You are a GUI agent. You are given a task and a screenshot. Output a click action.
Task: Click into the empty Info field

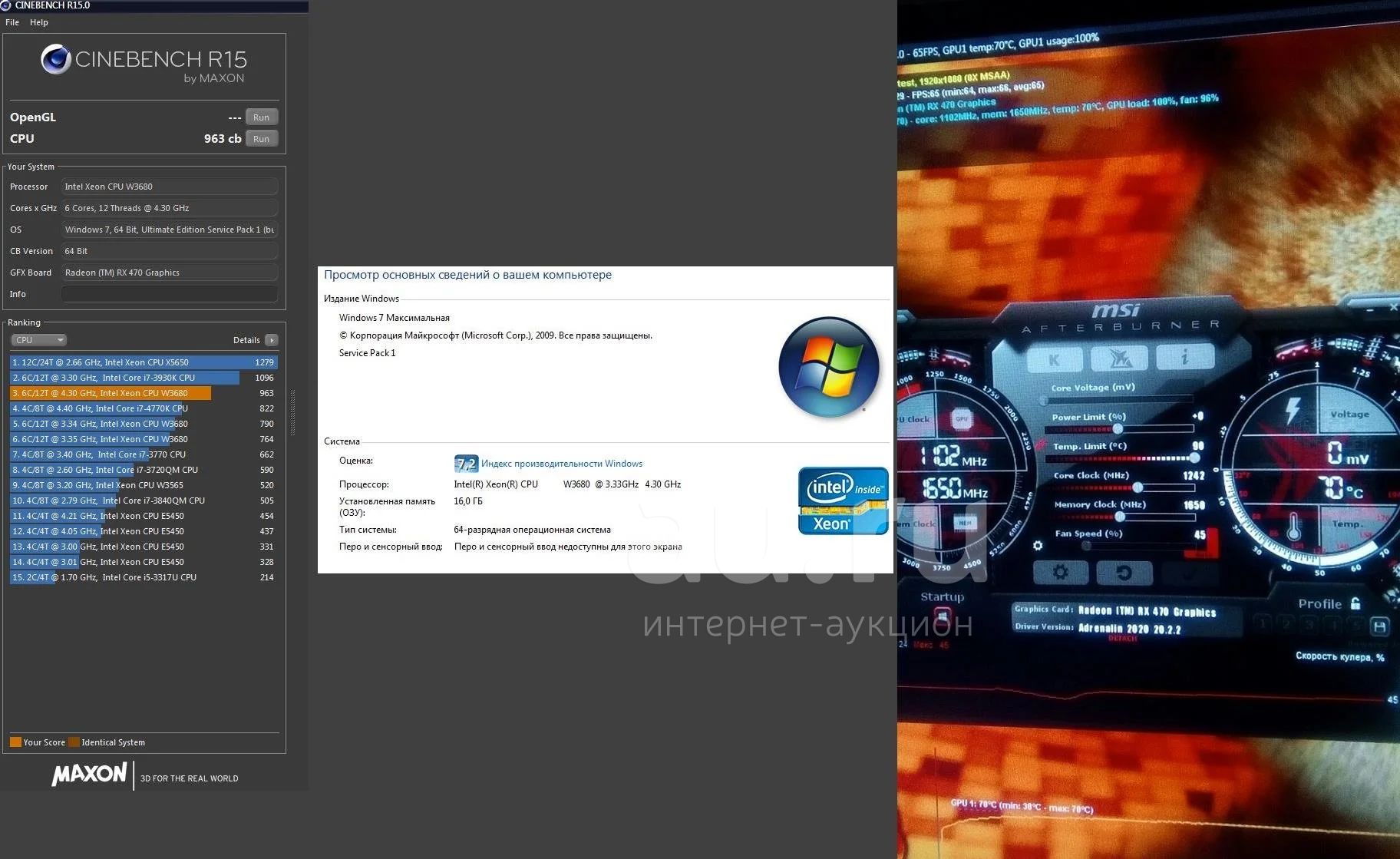point(170,294)
